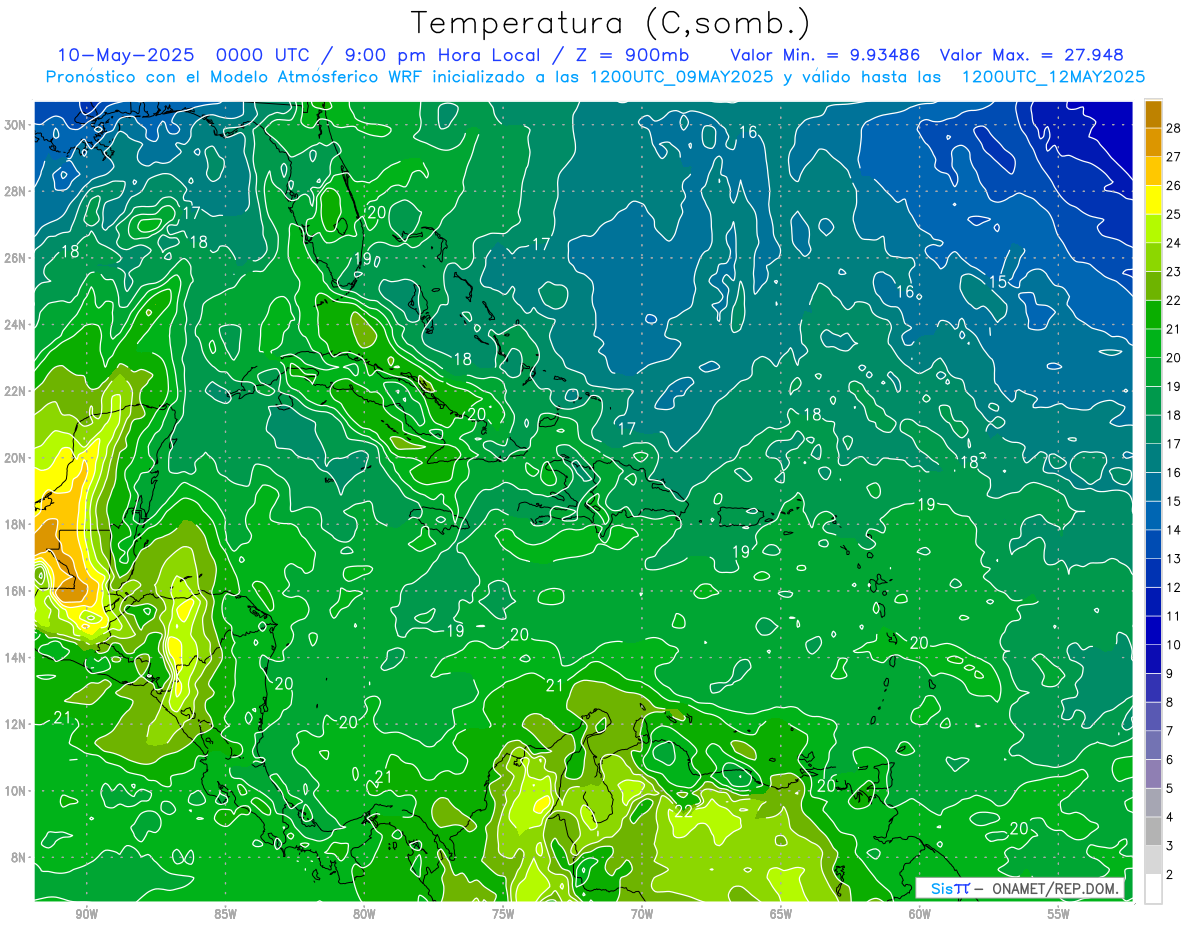Click "Valor Max. = 27.948" text

click(x=1031, y=55)
